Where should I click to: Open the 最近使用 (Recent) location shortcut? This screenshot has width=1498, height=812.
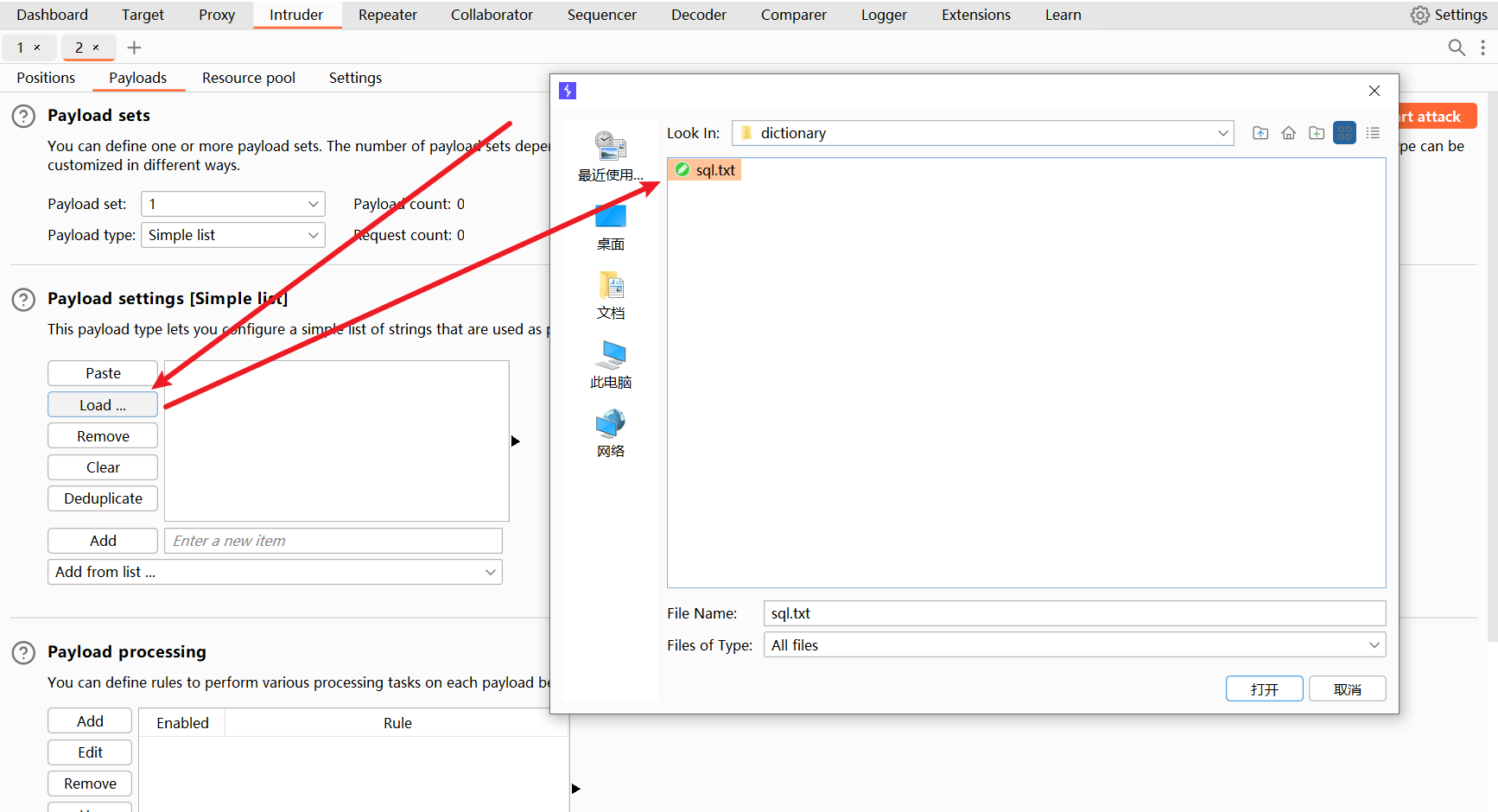click(x=610, y=155)
